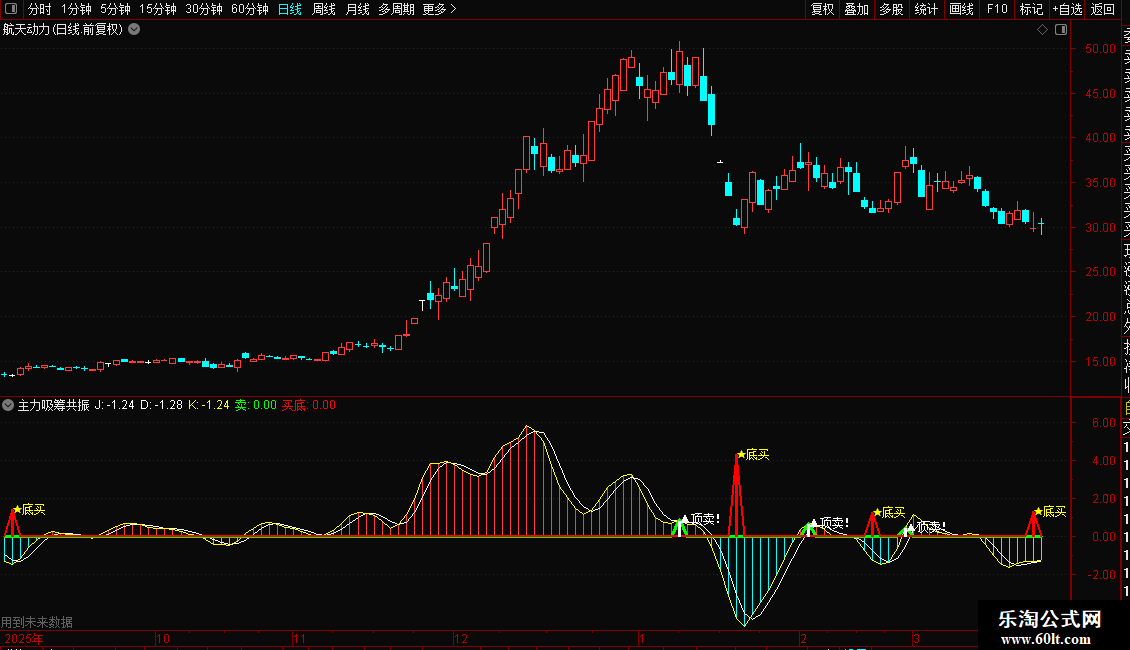This screenshot has width=1130, height=650.
Task: Select the 日线 daily chart tab
Action: click(290, 9)
